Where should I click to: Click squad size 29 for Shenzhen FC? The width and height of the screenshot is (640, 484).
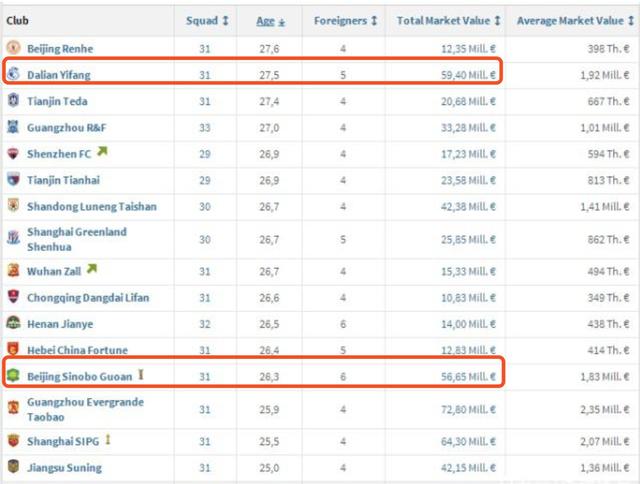[x=205, y=154]
